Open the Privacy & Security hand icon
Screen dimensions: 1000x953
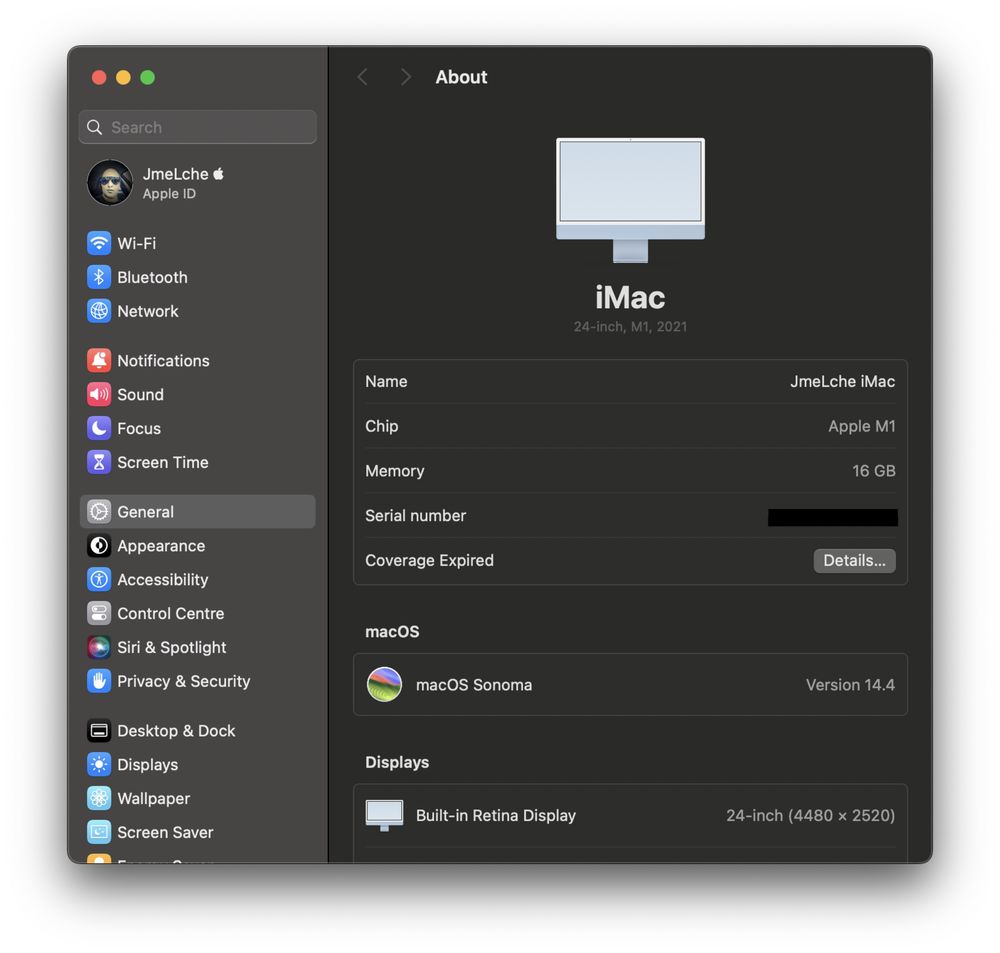point(99,681)
